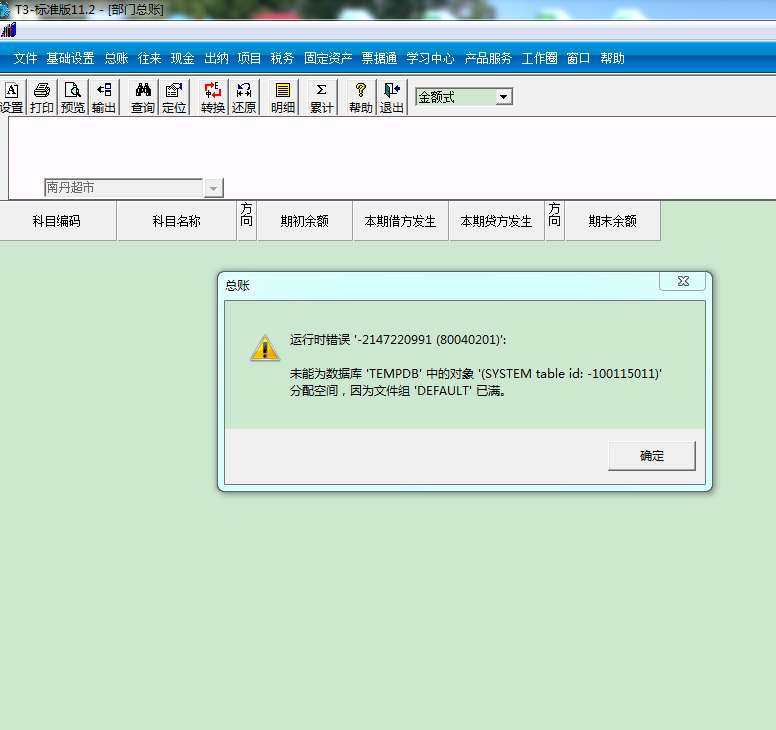Click the 输出 (Export) toolbar icon

coord(104,97)
